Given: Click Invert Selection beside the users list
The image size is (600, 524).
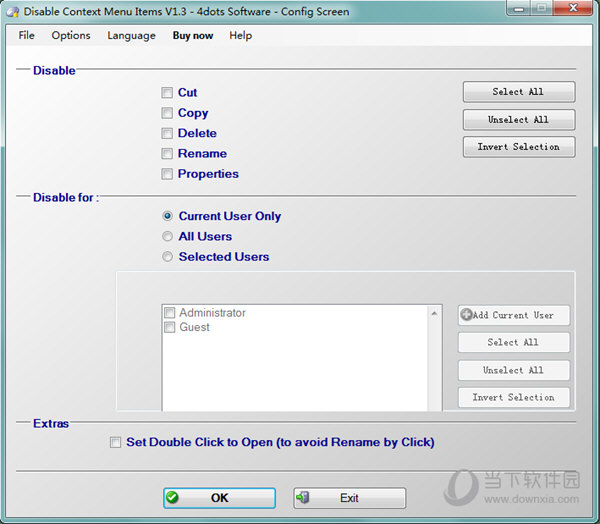Looking at the screenshot, I should click(514, 397).
